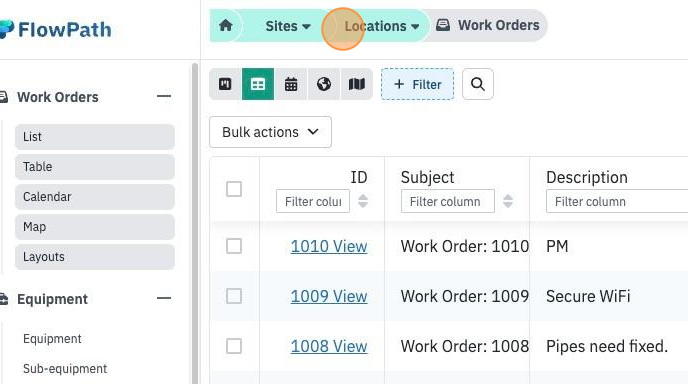Select Layouts in the Work Orders menu

pos(95,257)
